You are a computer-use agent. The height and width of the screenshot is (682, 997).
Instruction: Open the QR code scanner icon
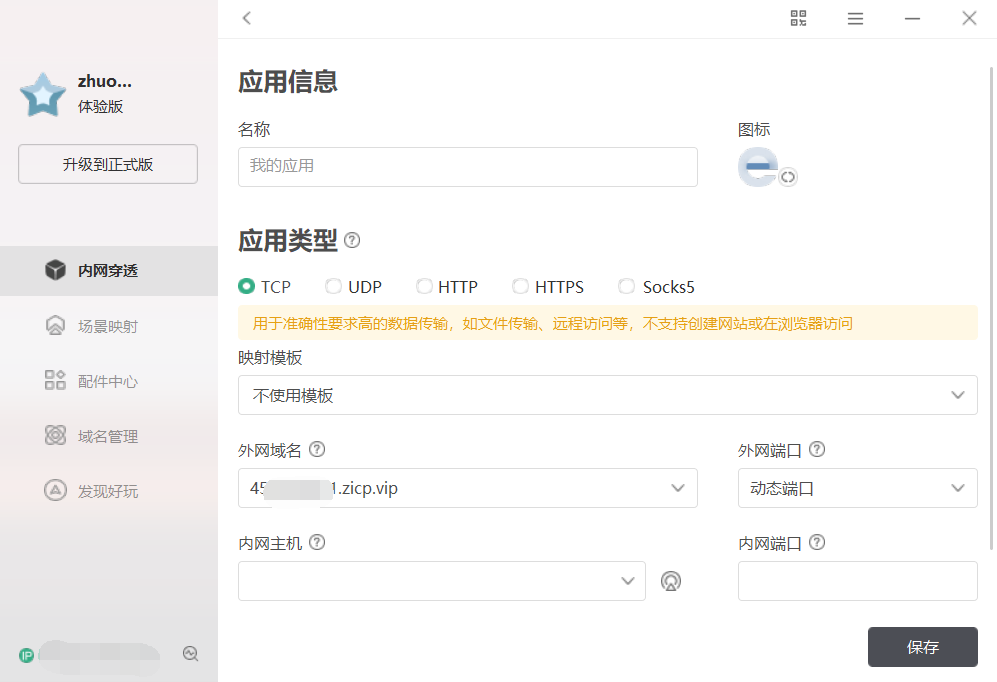tap(798, 18)
